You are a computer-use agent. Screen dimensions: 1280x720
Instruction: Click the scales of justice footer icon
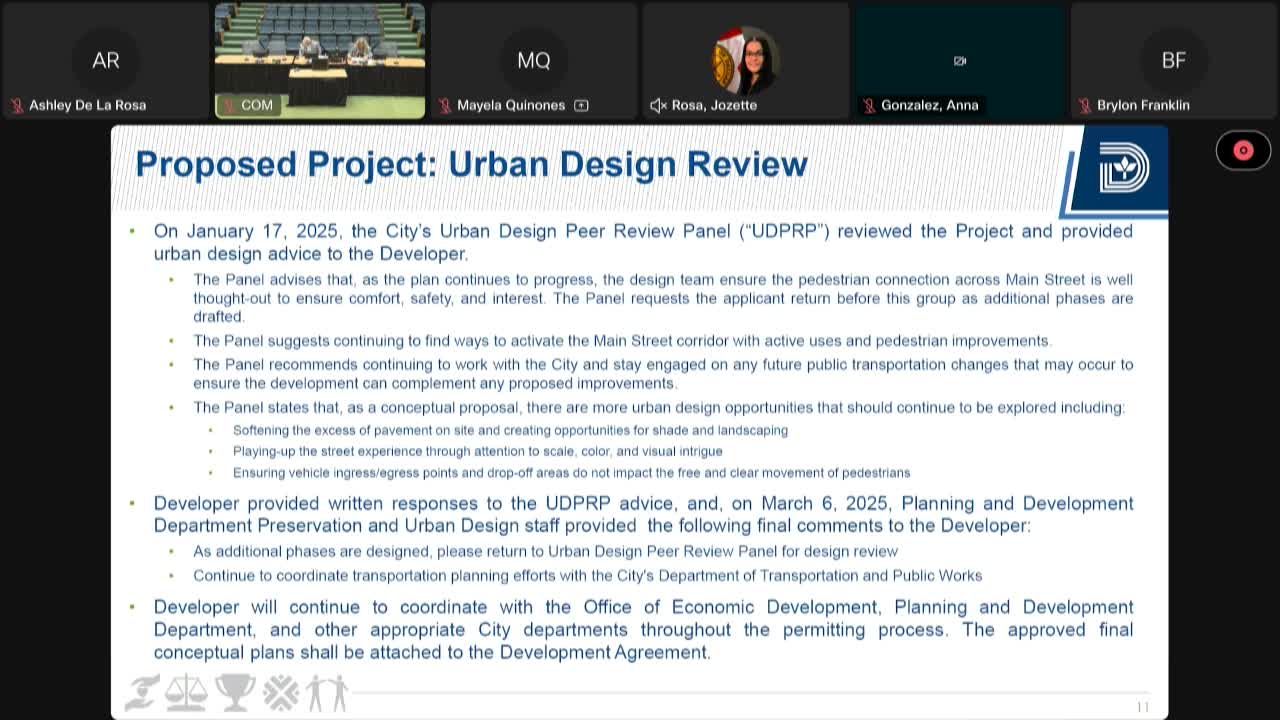click(187, 692)
